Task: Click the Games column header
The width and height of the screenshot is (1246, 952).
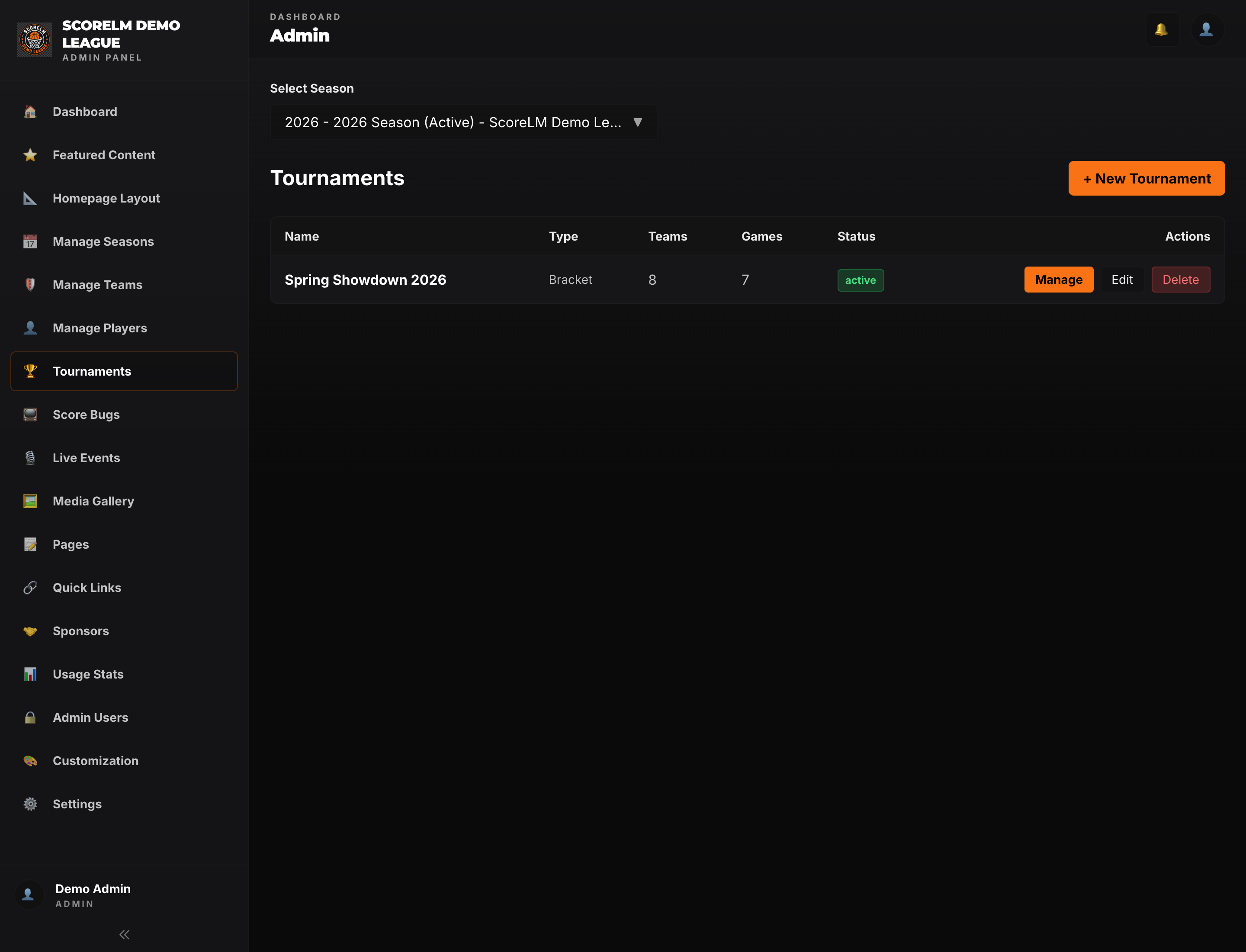Action: (761, 236)
